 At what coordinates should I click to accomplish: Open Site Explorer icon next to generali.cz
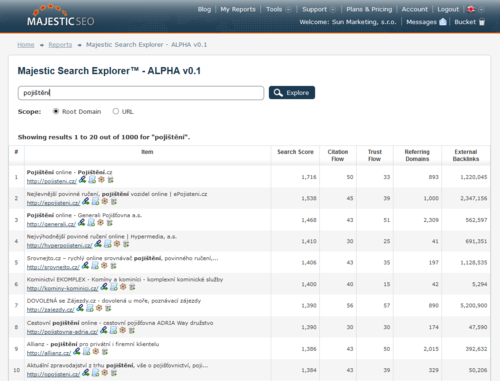[x=81, y=223]
